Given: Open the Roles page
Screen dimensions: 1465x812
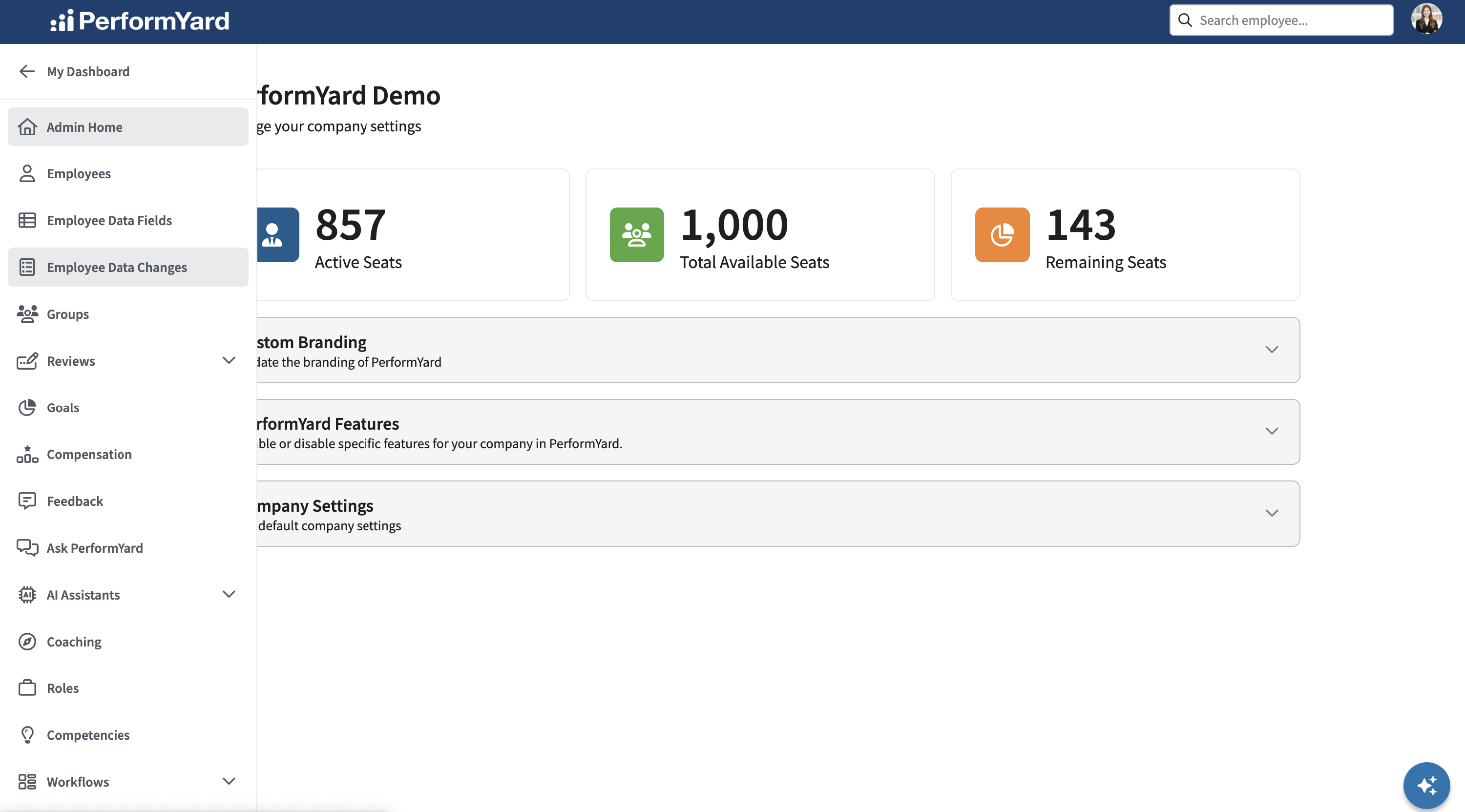Looking at the screenshot, I should click(128, 688).
